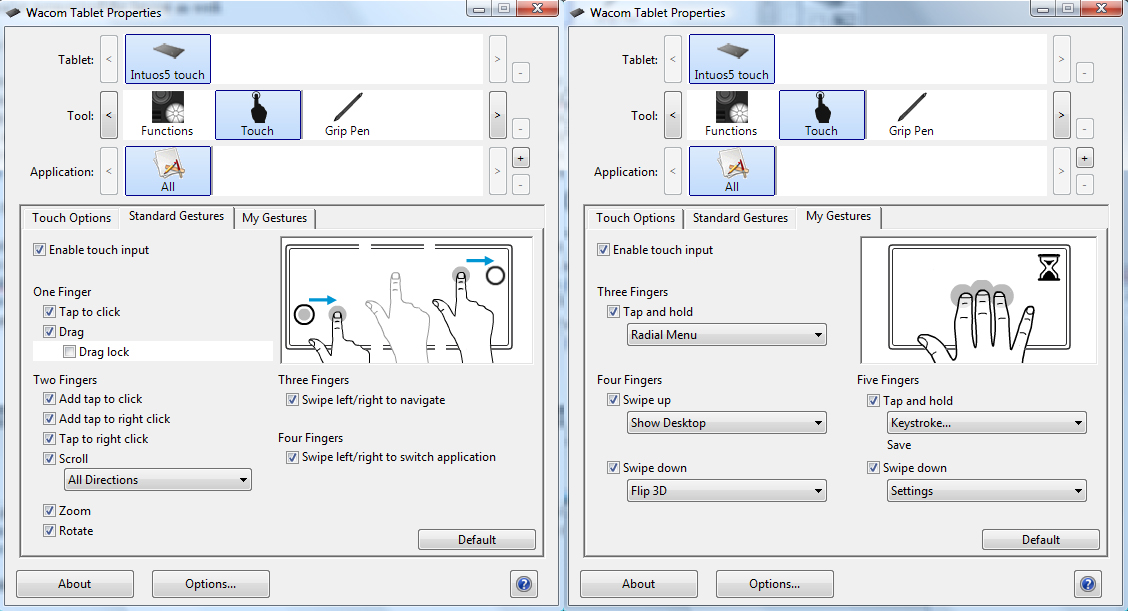This screenshot has height=611, width=1128.
Task: Toggle four-finger Swipe up checkbox
Action: [x=613, y=400]
